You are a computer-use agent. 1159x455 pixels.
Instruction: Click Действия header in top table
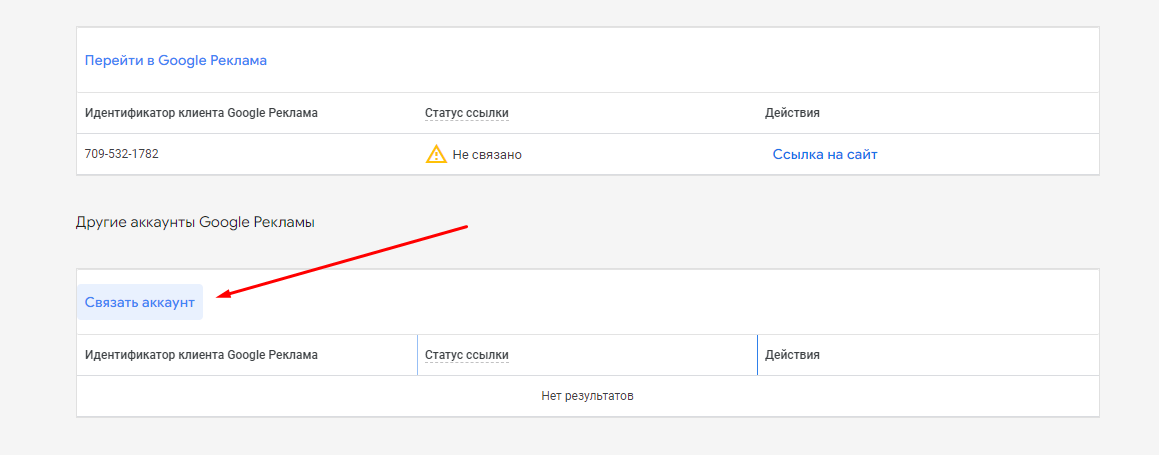[x=792, y=113]
